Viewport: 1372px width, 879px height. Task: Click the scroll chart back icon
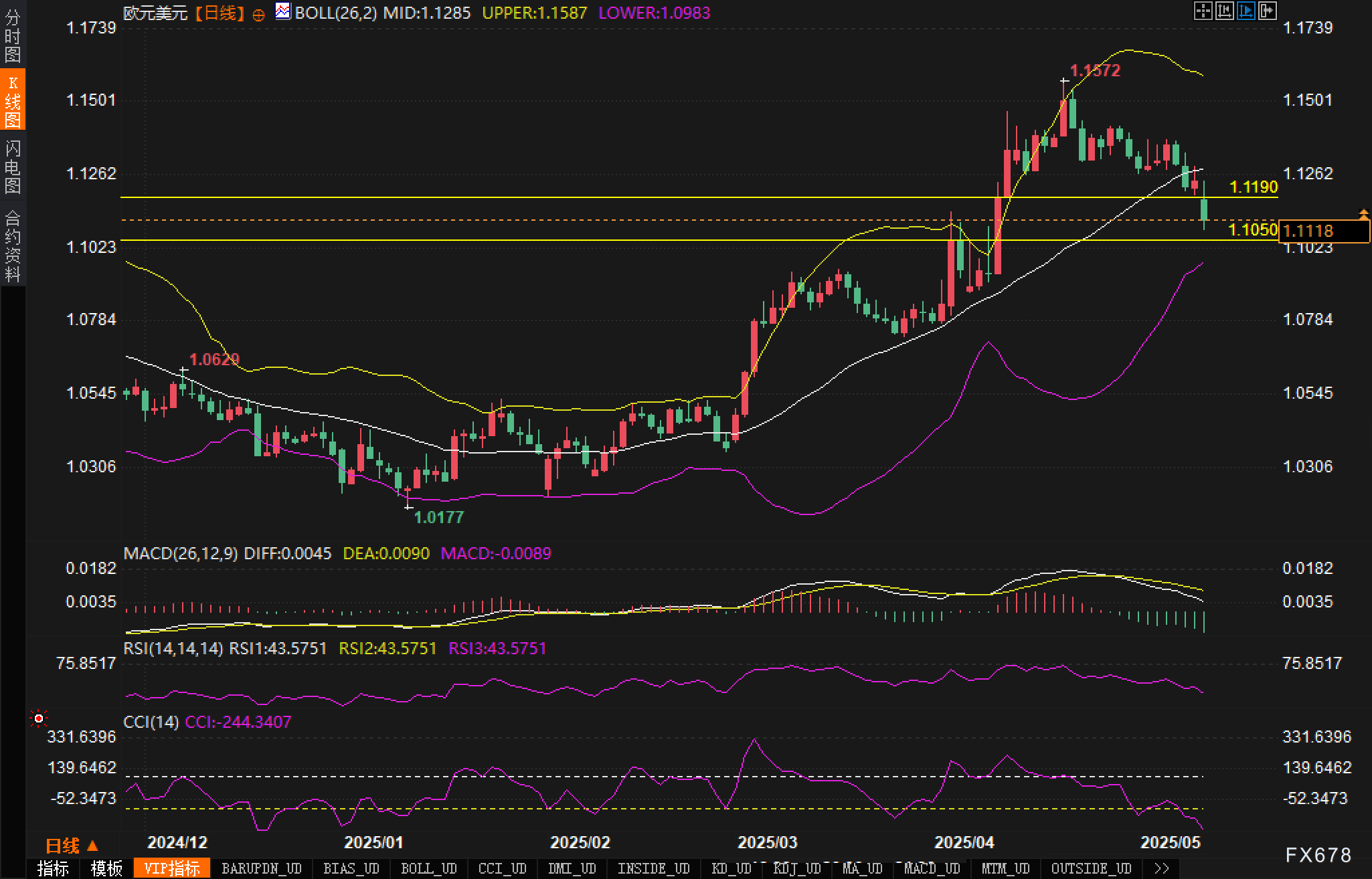click(1224, 11)
